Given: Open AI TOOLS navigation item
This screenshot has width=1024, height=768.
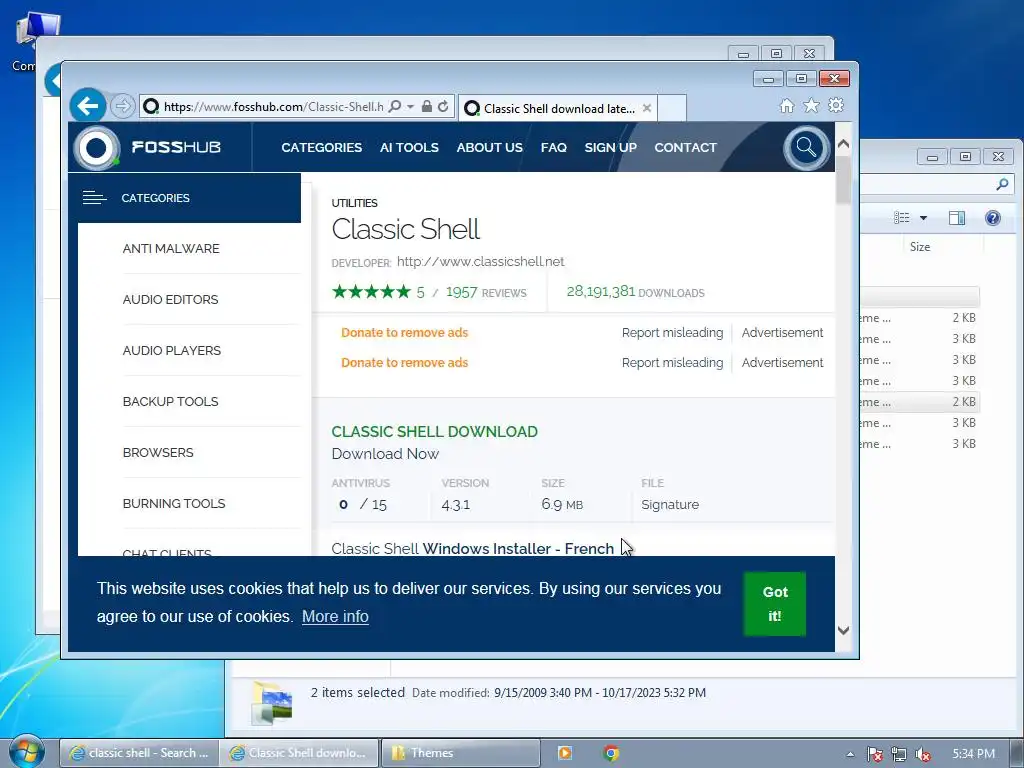Looking at the screenshot, I should click(x=409, y=148).
